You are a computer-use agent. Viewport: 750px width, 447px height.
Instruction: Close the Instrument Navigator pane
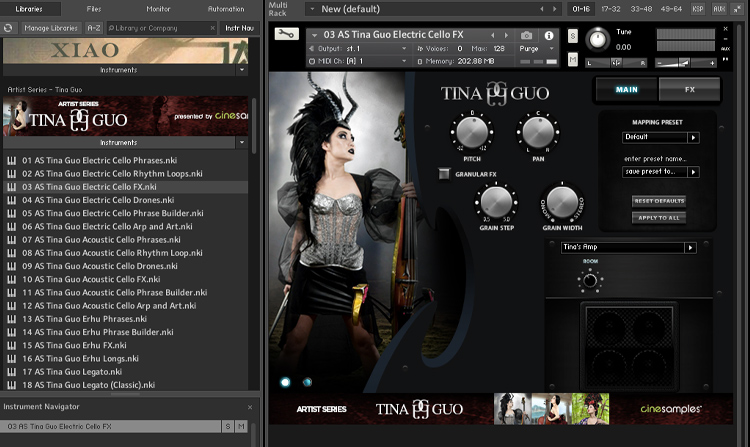tap(250, 407)
